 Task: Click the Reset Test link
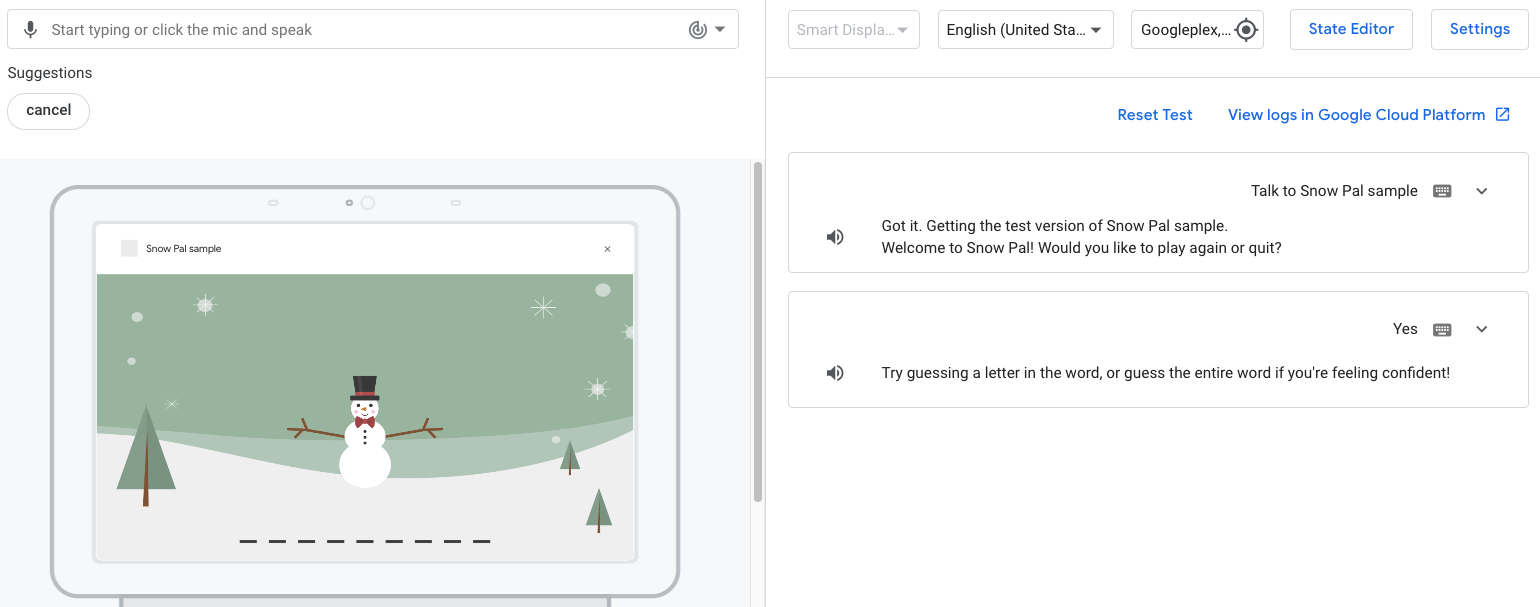point(1154,115)
